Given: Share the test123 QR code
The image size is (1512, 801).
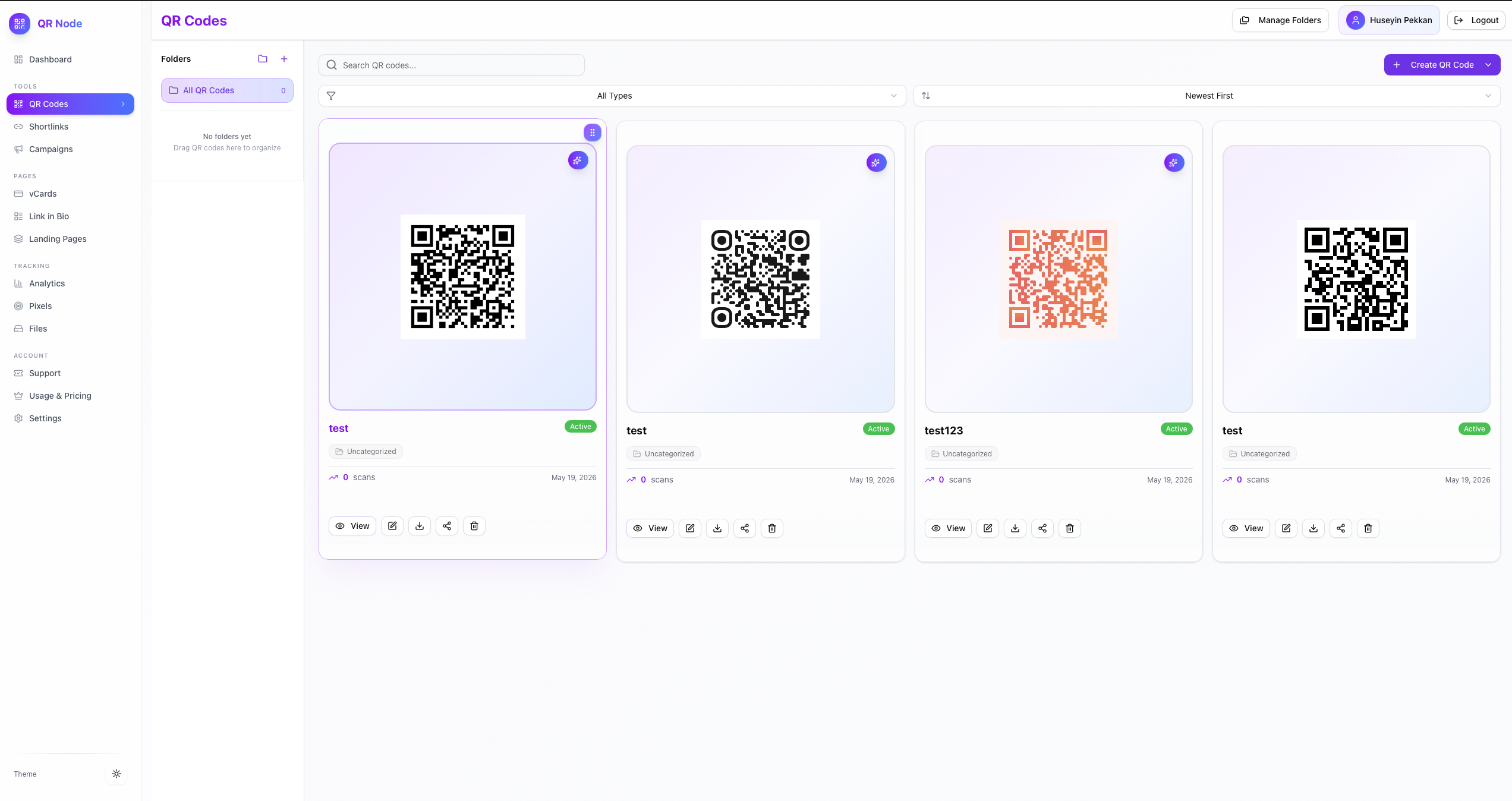Looking at the screenshot, I should tap(1042, 528).
